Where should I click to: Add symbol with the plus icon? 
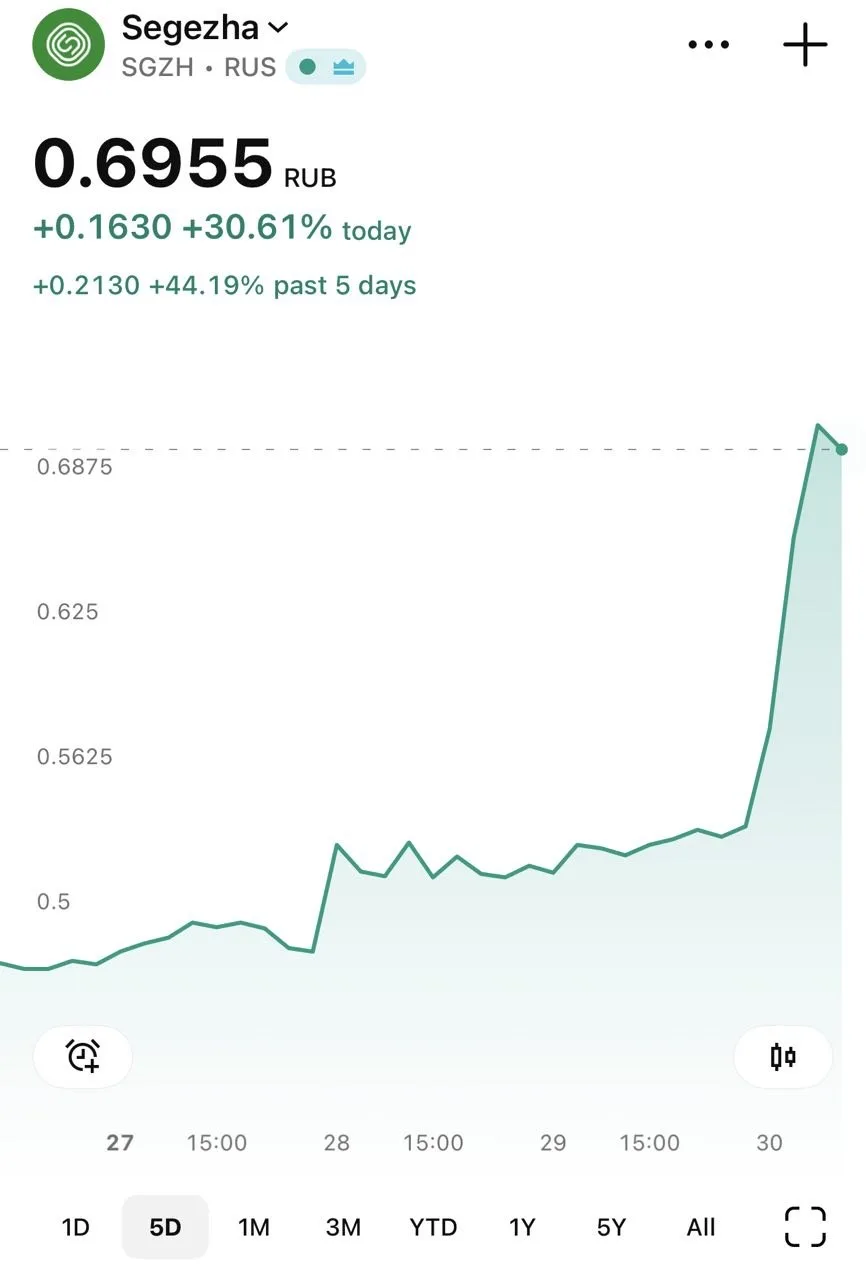[805, 45]
